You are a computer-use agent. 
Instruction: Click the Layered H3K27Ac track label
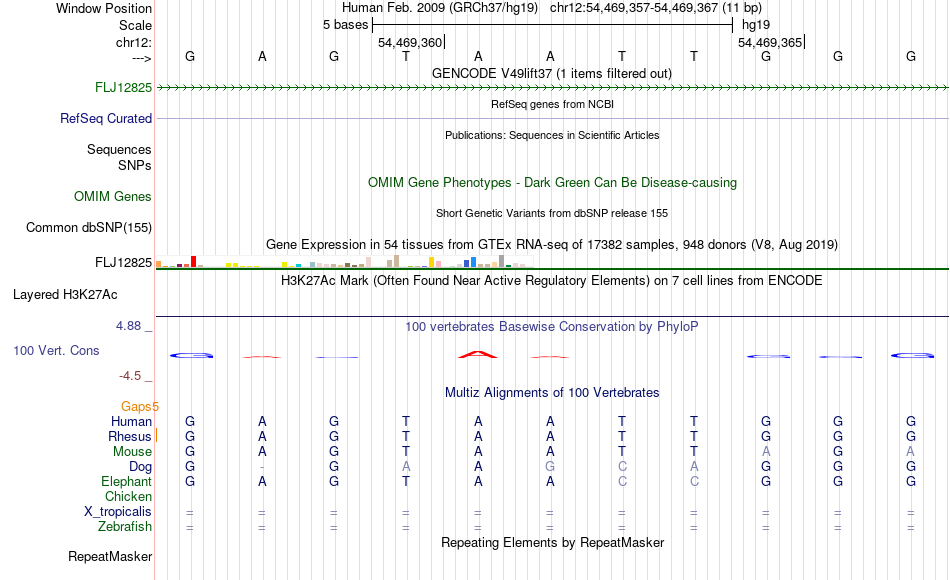tap(65, 295)
